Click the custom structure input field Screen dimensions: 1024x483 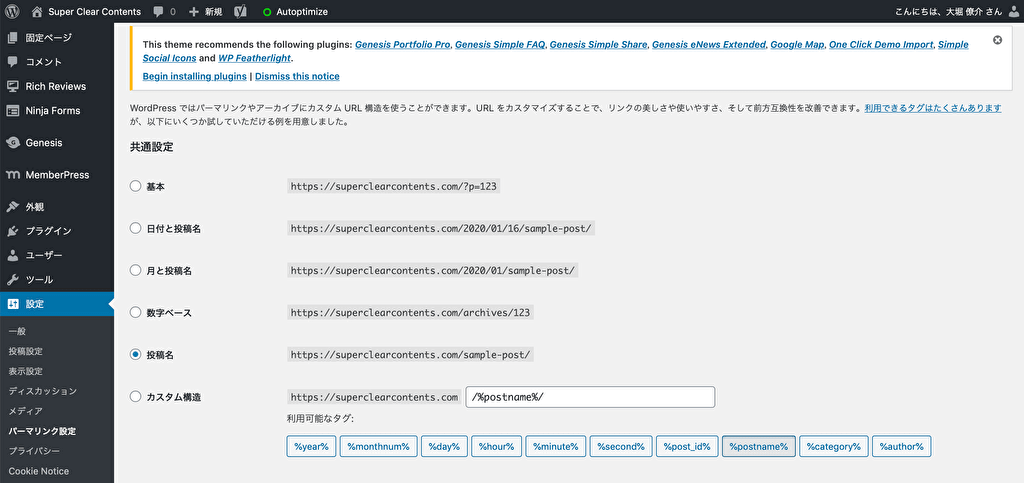point(590,397)
